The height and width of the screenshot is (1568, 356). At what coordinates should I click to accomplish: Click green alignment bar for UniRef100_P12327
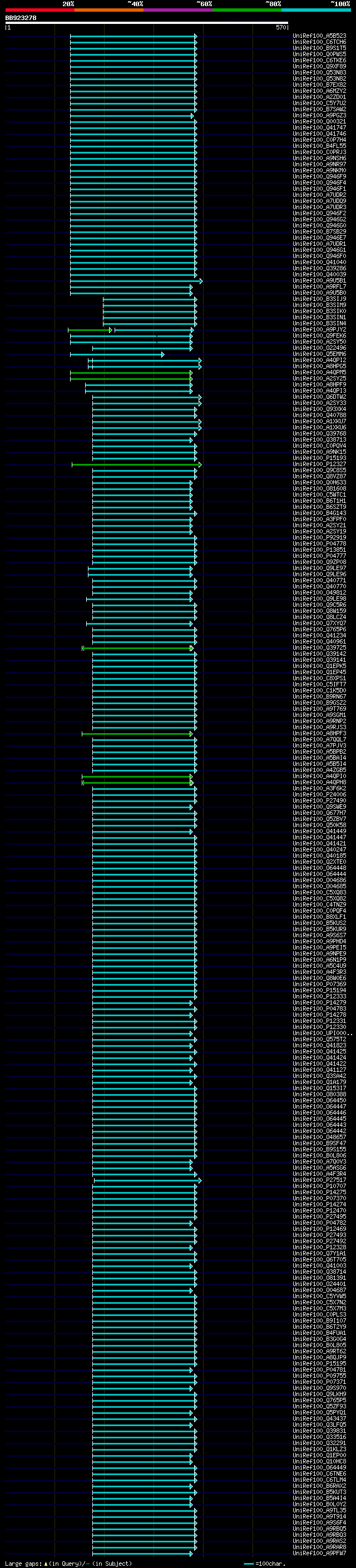(x=136, y=464)
